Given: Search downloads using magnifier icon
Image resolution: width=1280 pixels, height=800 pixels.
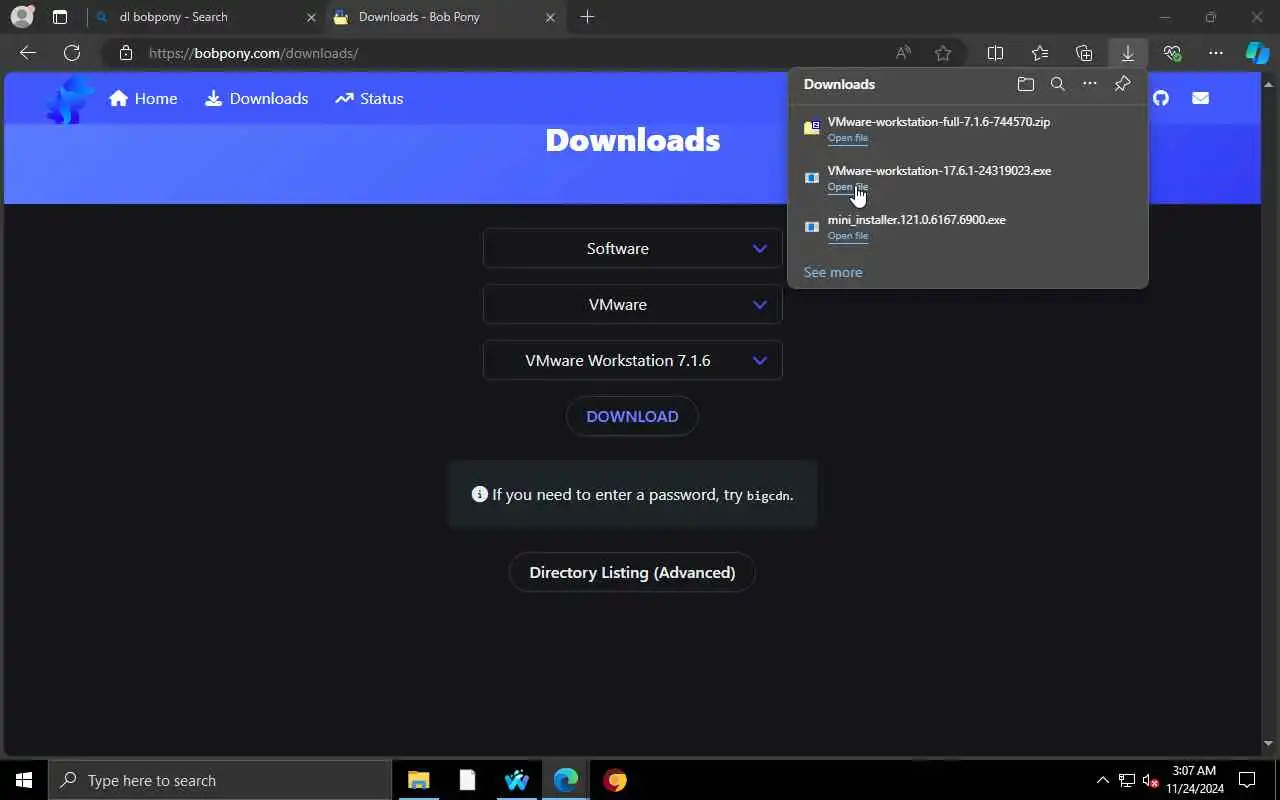Looking at the screenshot, I should pyautogui.click(x=1057, y=84).
